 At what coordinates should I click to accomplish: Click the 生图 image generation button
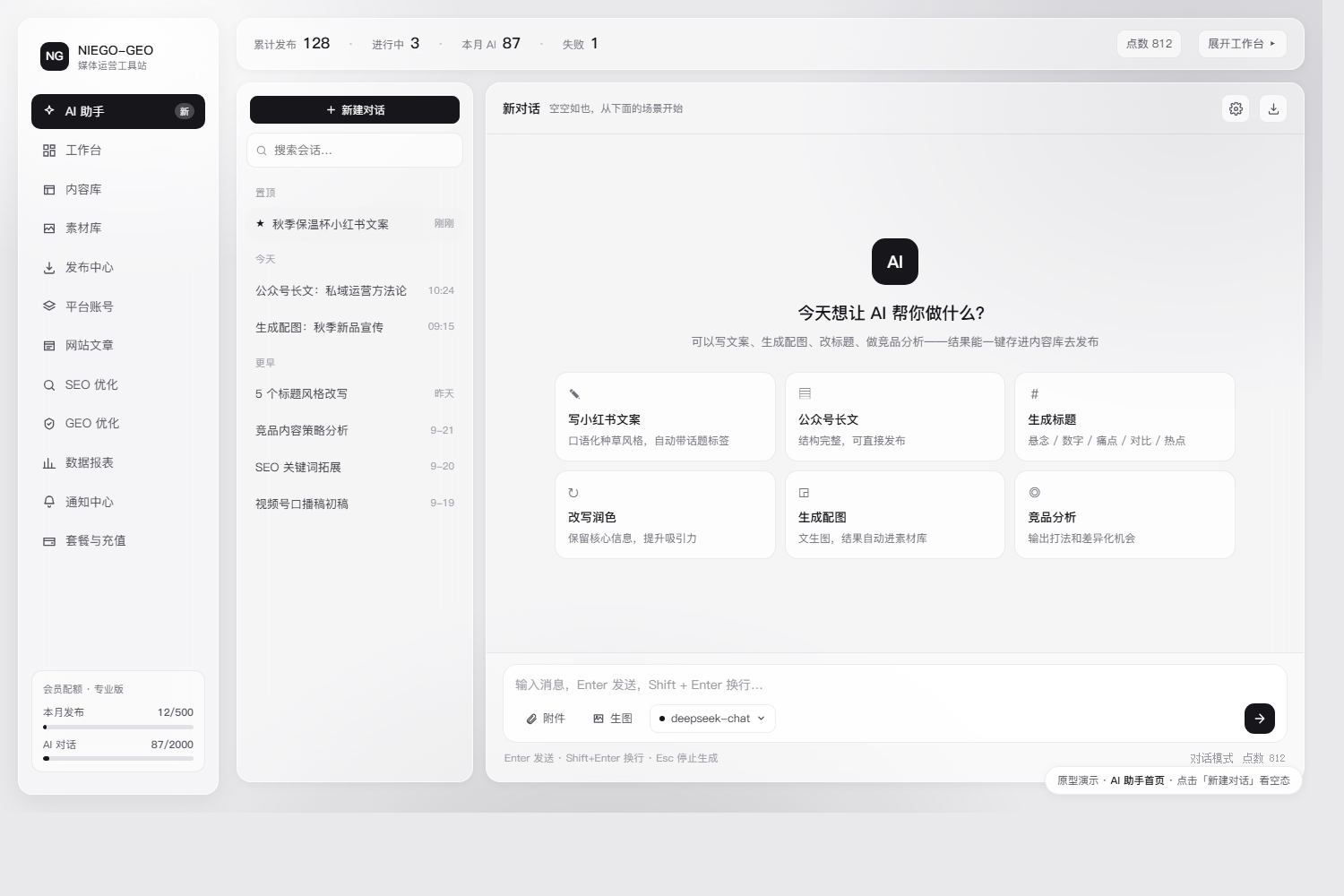tap(613, 719)
